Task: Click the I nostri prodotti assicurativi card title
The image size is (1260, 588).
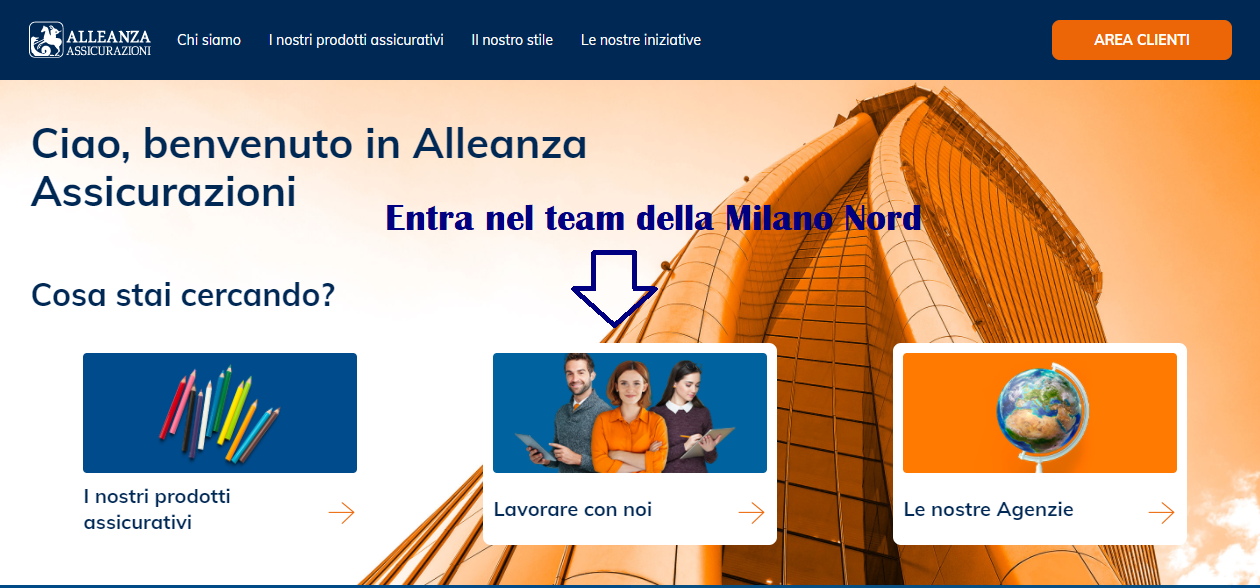Action: (x=157, y=509)
